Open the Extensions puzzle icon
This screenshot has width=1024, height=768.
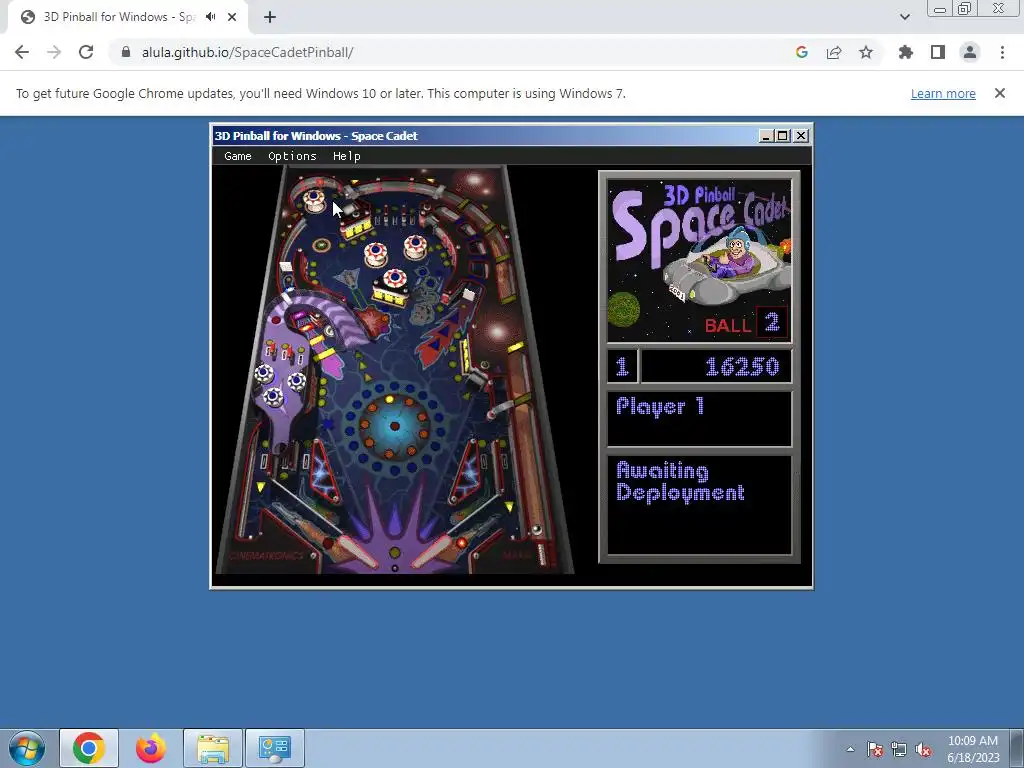tap(905, 52)
